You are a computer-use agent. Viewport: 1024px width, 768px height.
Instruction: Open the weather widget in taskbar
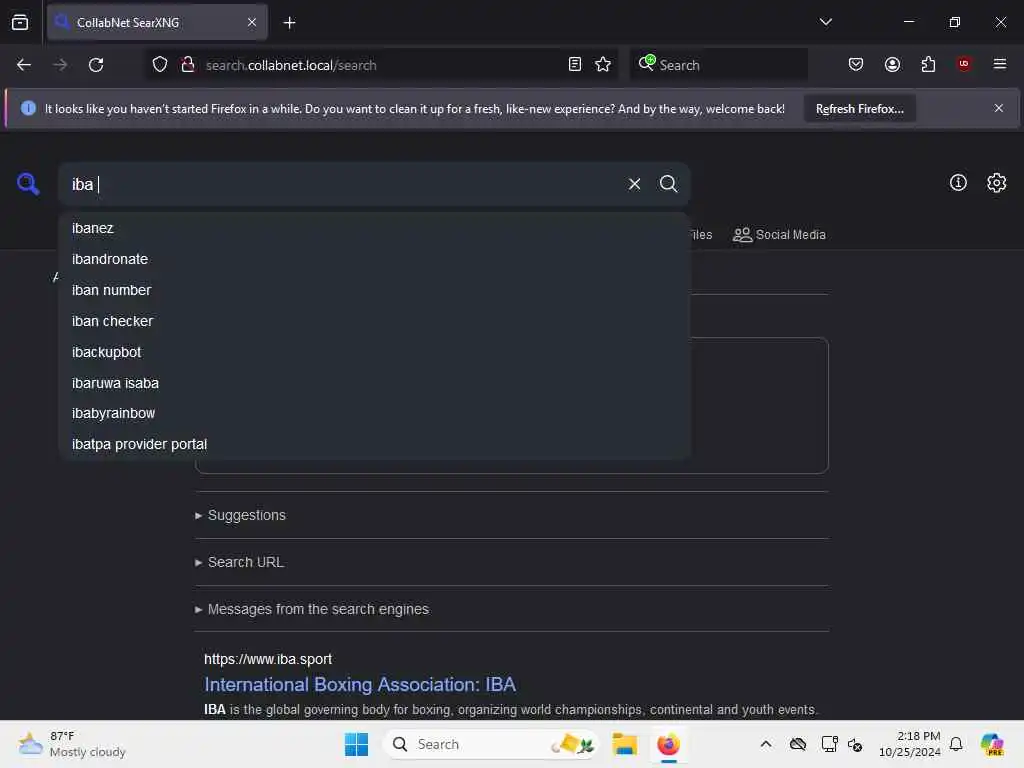[x=72, y=744]
